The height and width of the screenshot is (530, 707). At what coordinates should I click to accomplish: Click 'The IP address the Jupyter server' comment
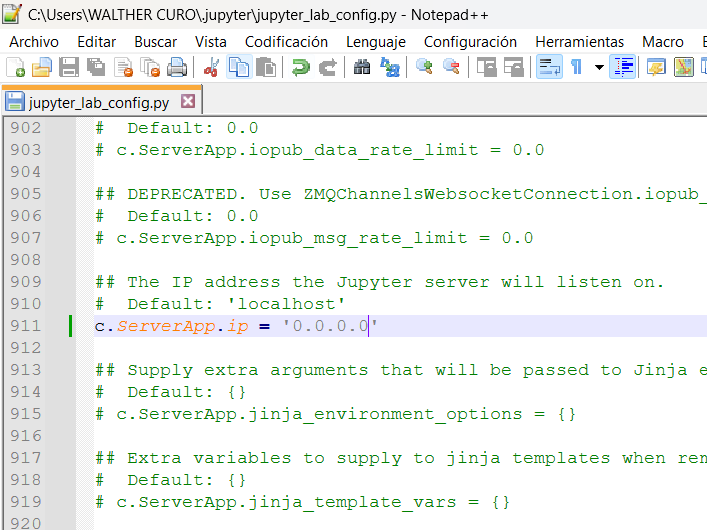click(x=380, y=282)
